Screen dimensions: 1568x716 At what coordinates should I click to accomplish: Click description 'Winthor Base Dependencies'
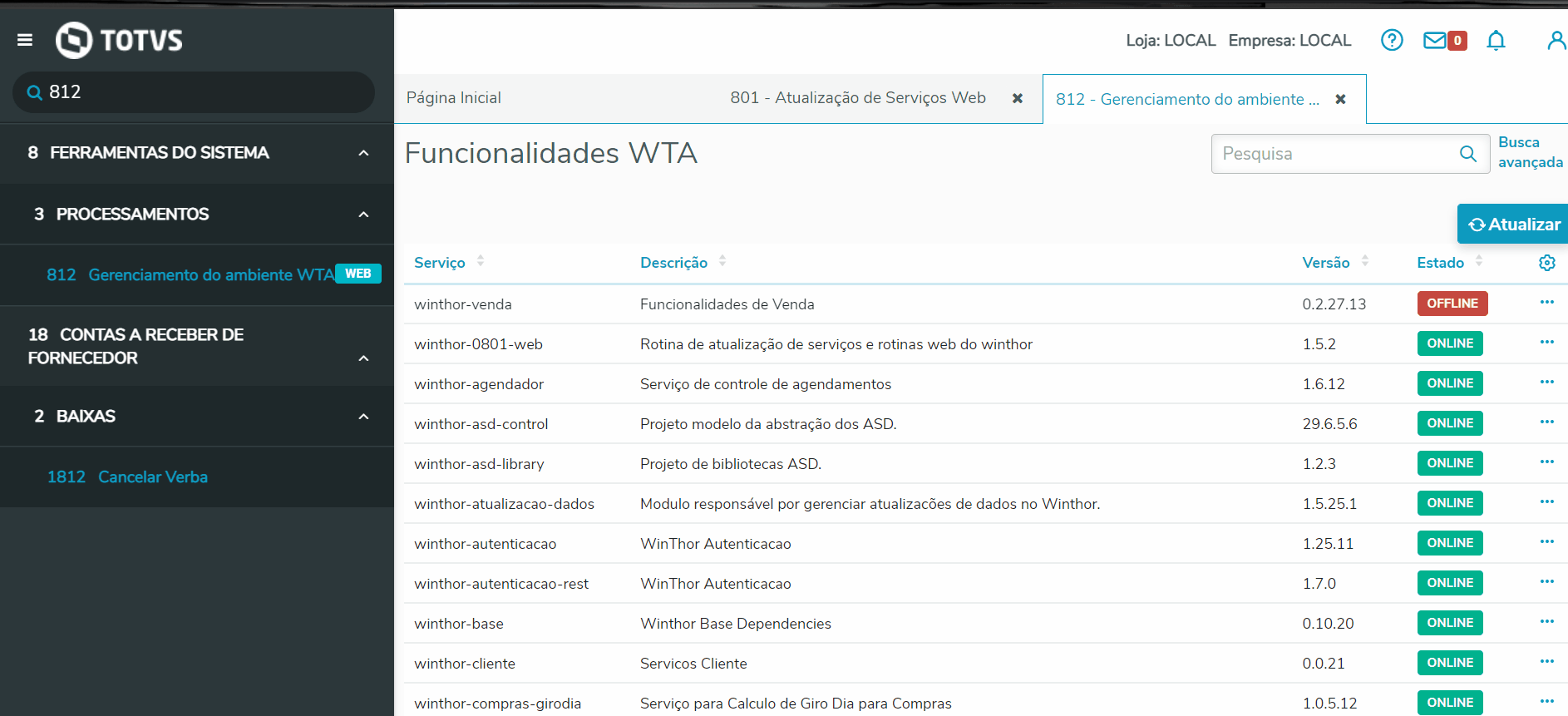[736, 624]
